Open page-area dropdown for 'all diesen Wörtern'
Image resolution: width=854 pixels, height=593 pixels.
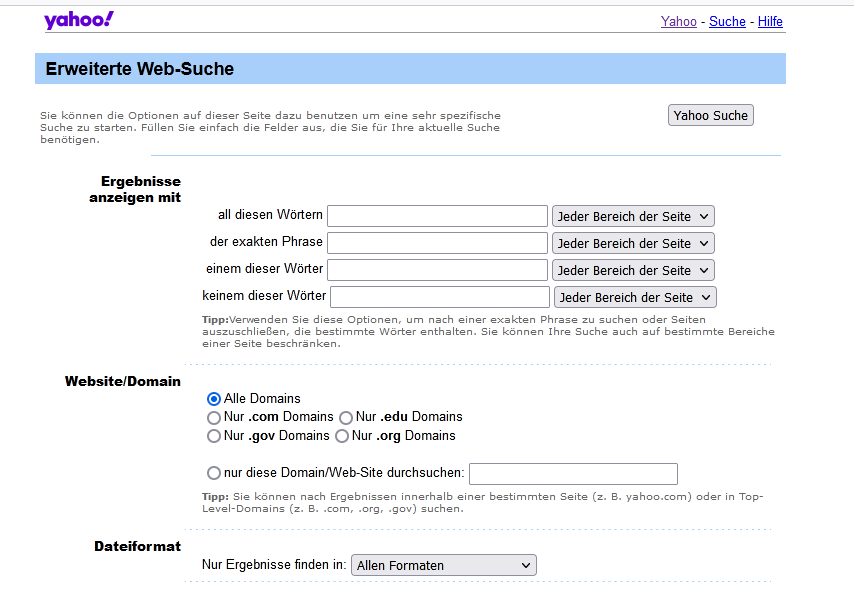click(x=633, y=216)
